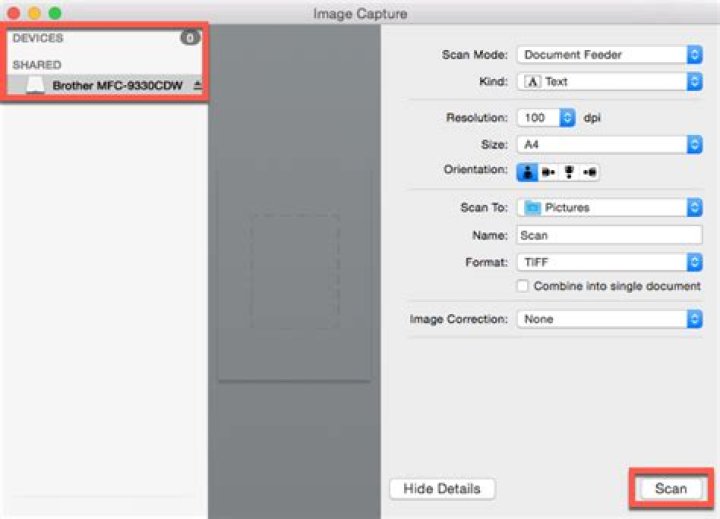Screen dimensions: 720x519
Task: Select the portrait orientation icon
Action: pyautogui.click(x=527, y=172)
